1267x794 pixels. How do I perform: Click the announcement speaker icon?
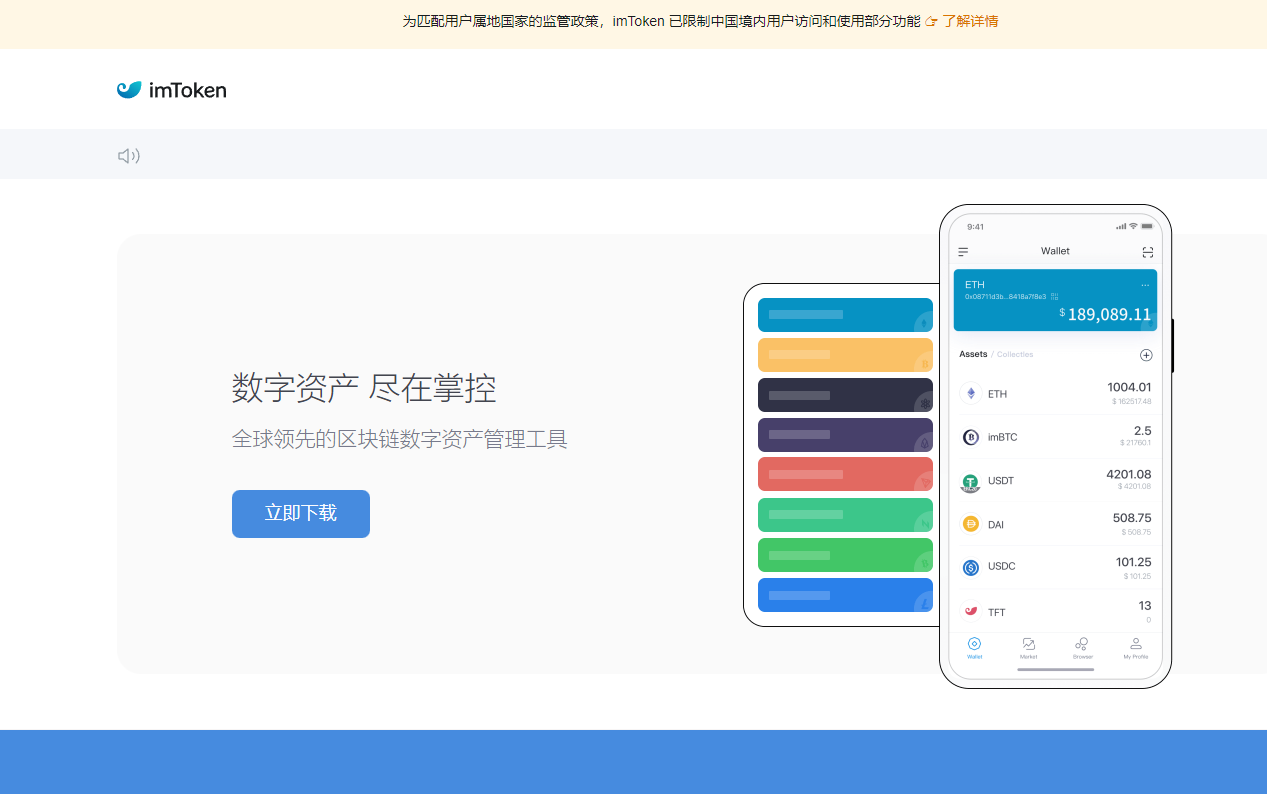[x=129, y=155]
